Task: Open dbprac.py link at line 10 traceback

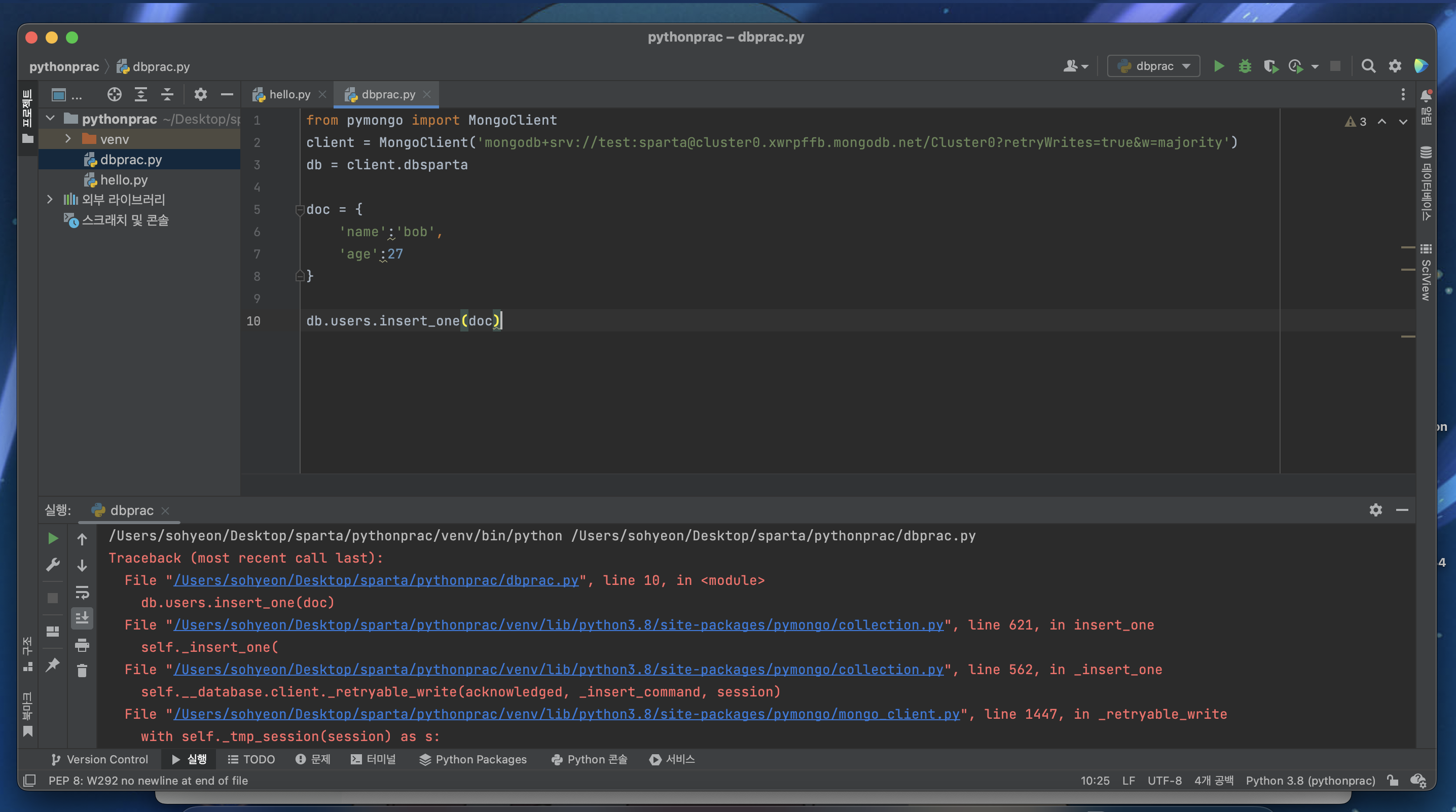Action: [x=376, y=580]
